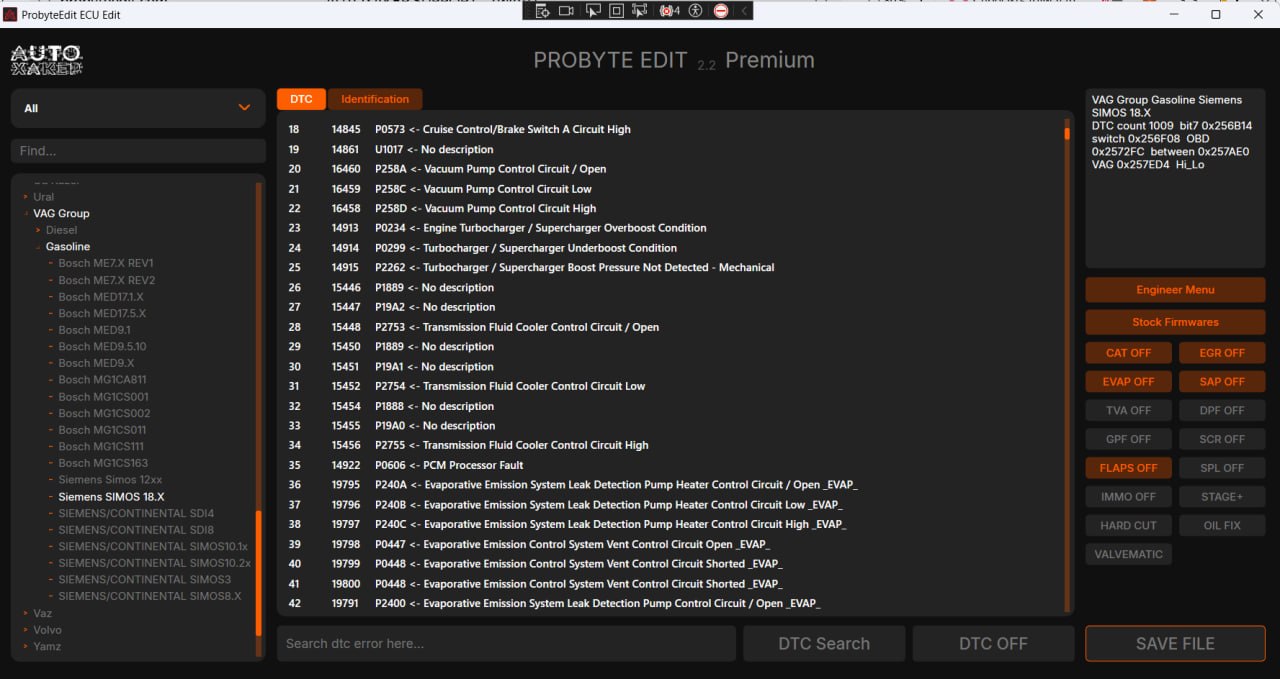Toggle the EGR OFF option
The height and width of the screenshot is (679, 1280).
(x=1222, y=353)
